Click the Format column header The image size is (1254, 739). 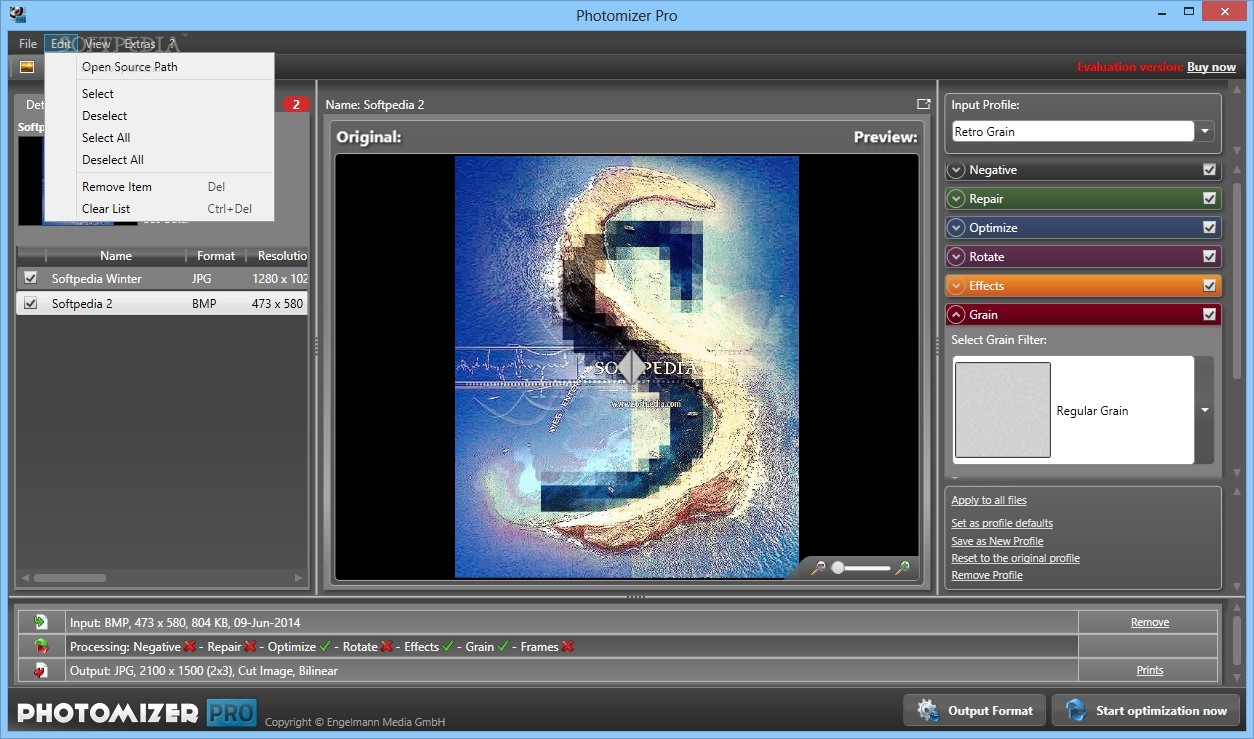[x=216, y=256]
